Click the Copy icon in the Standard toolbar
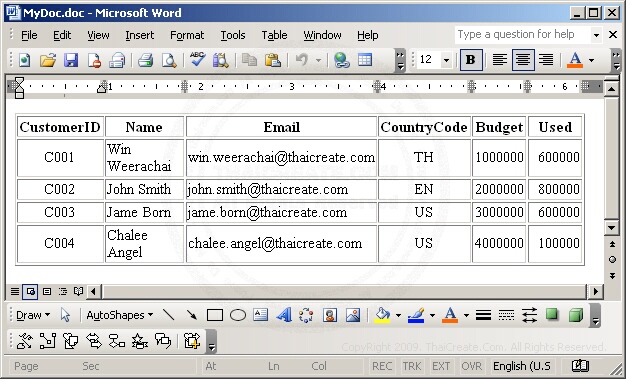The width and height of the screenshot is (626, 379). [x=249, y=60]
